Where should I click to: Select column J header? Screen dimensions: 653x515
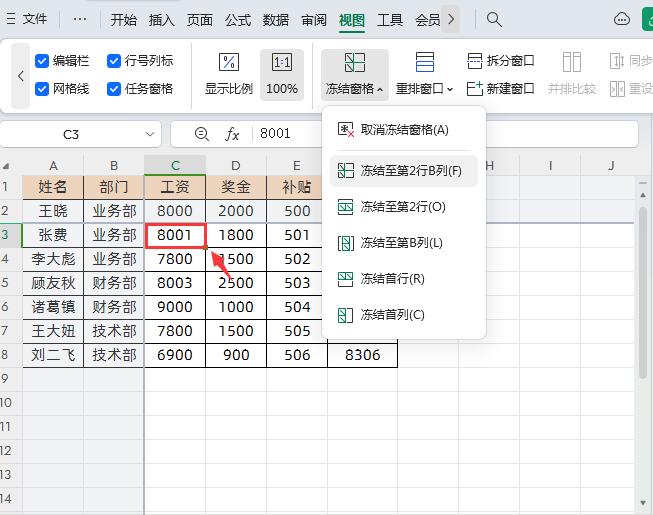[611, 166]
